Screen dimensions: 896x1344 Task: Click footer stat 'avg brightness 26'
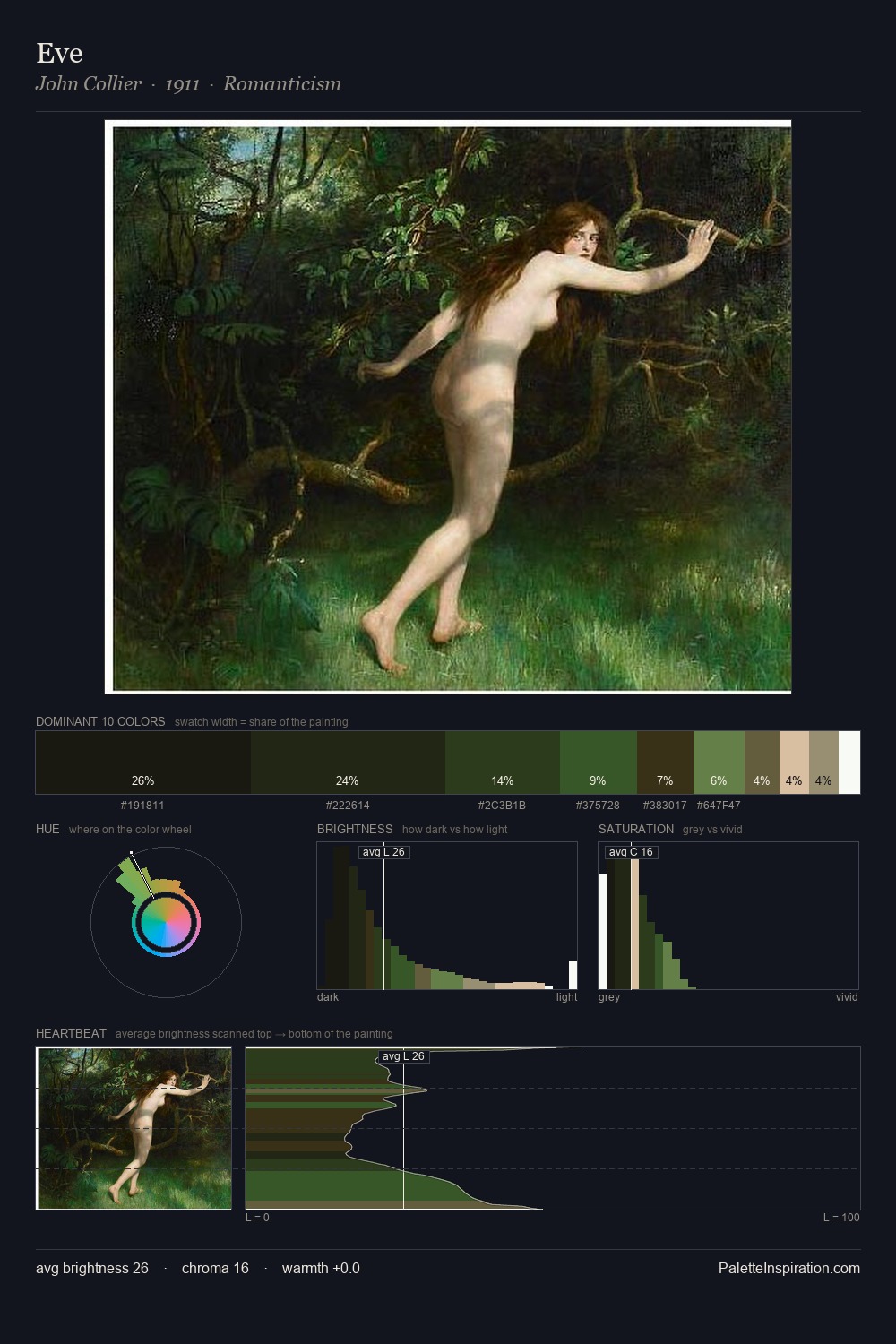92,1268
